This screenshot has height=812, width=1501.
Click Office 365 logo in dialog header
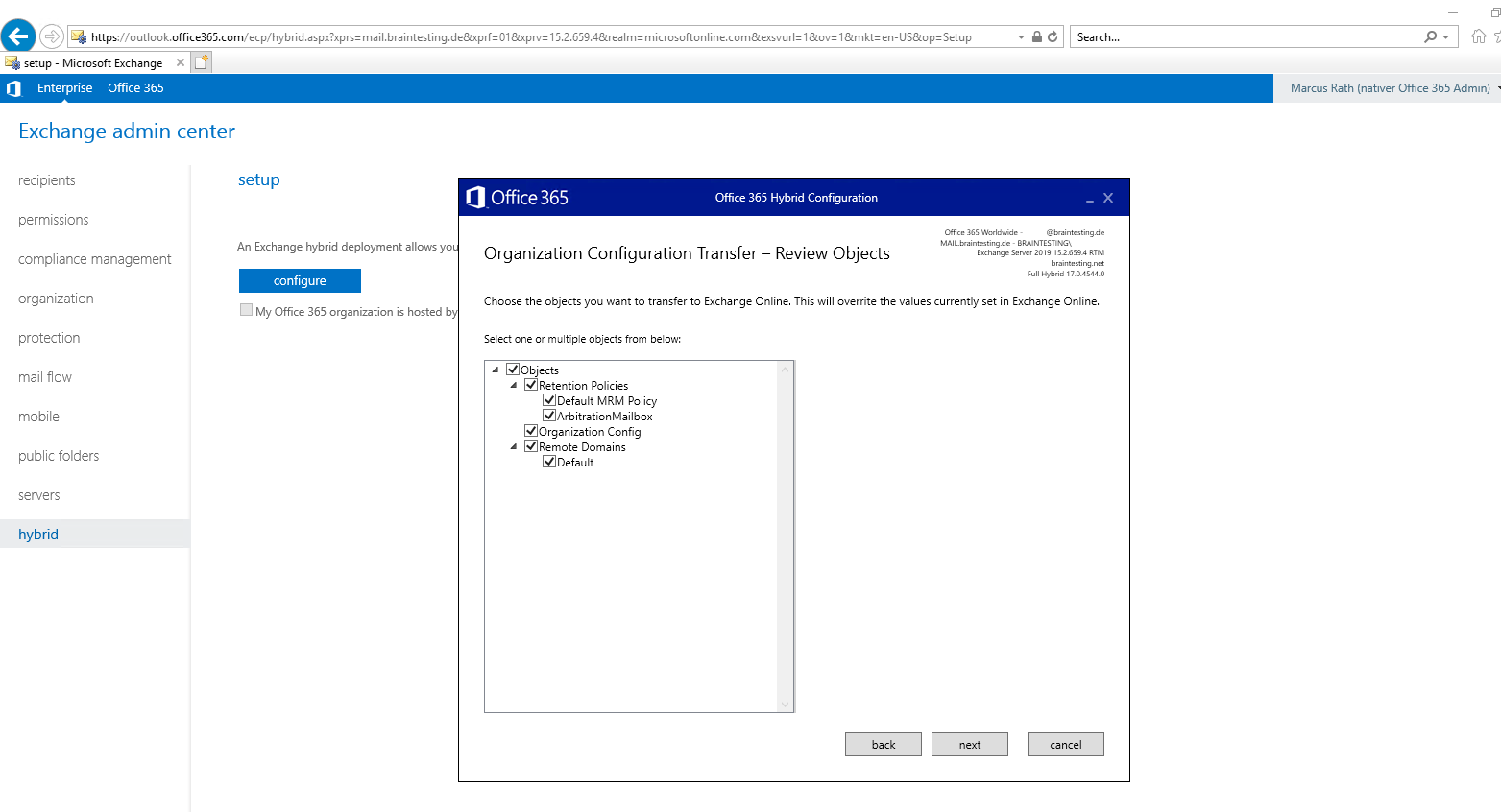518,198
